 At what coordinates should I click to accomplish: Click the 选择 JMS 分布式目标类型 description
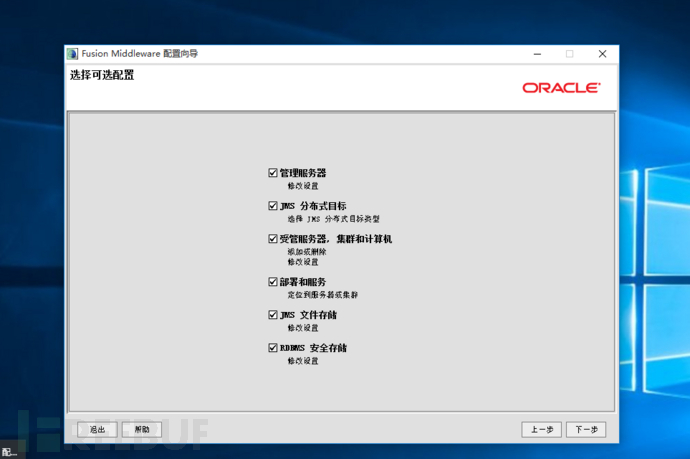(x=333, y=219)
